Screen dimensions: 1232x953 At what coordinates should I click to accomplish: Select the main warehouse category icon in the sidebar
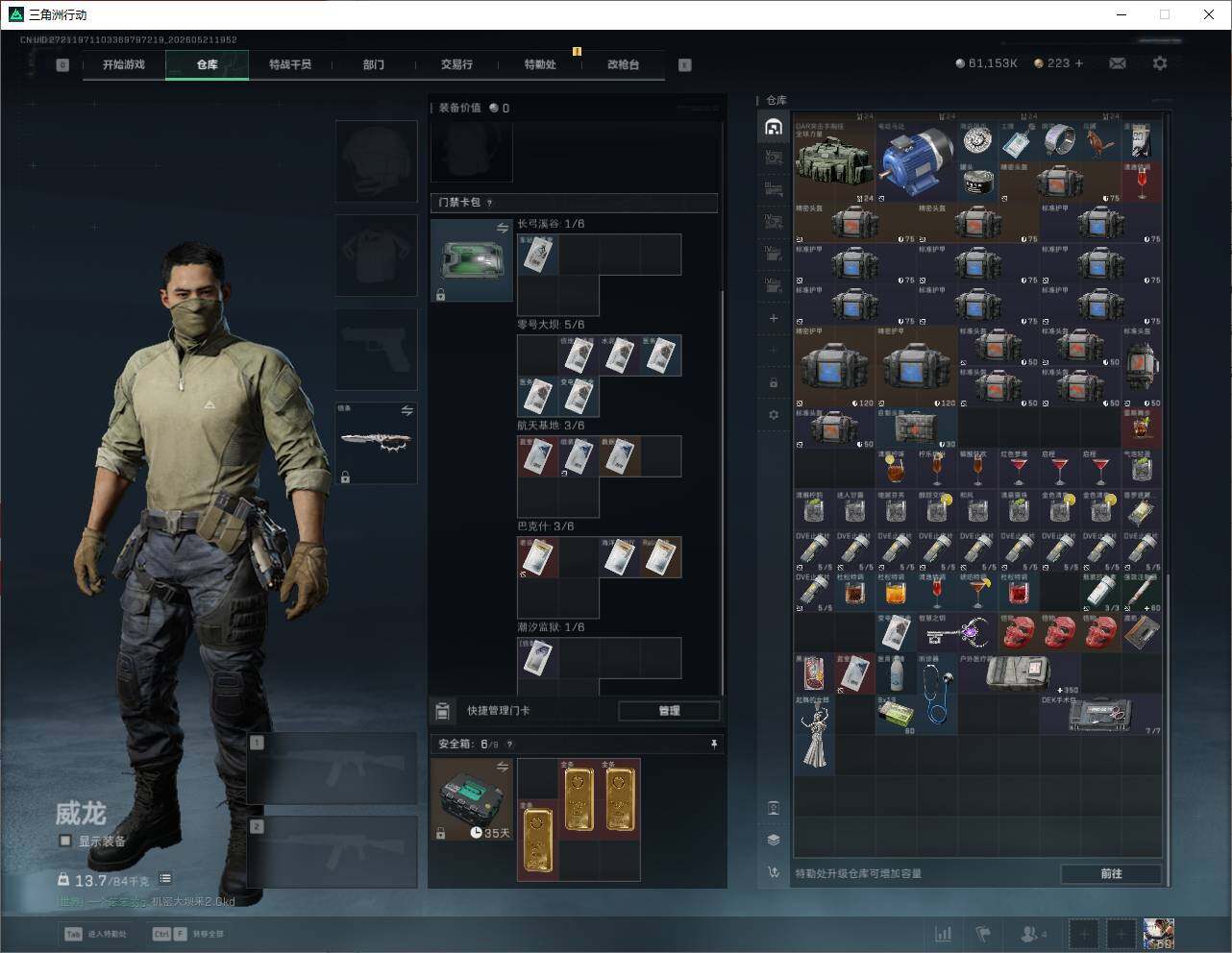[774, 127]
